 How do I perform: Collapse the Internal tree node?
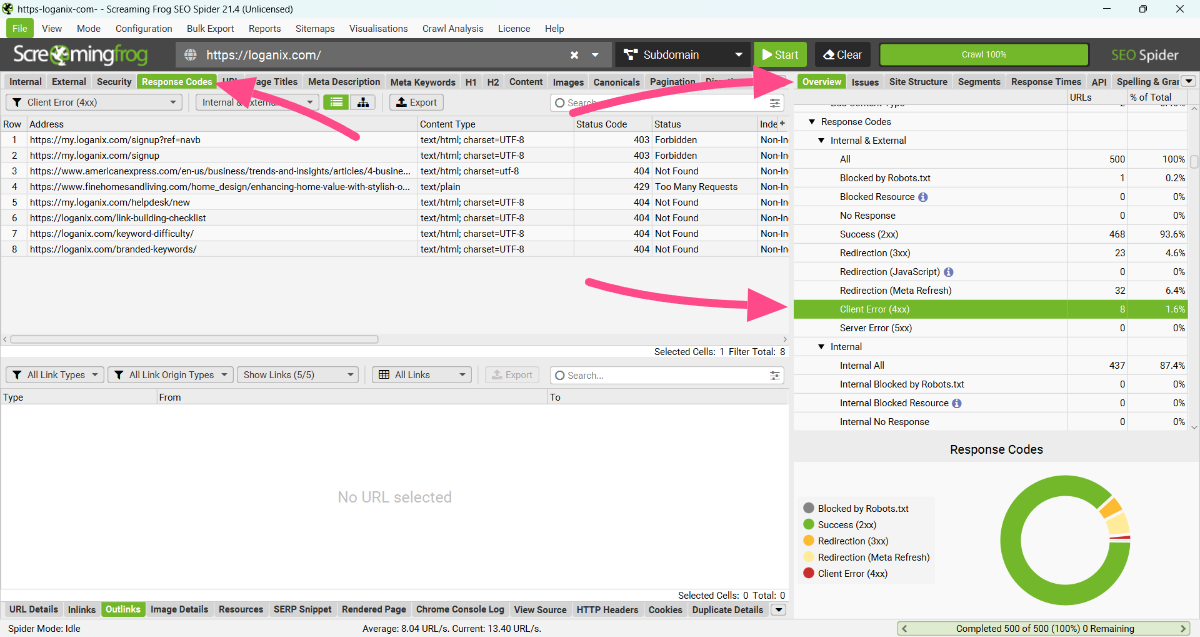[x=822, y=347]
